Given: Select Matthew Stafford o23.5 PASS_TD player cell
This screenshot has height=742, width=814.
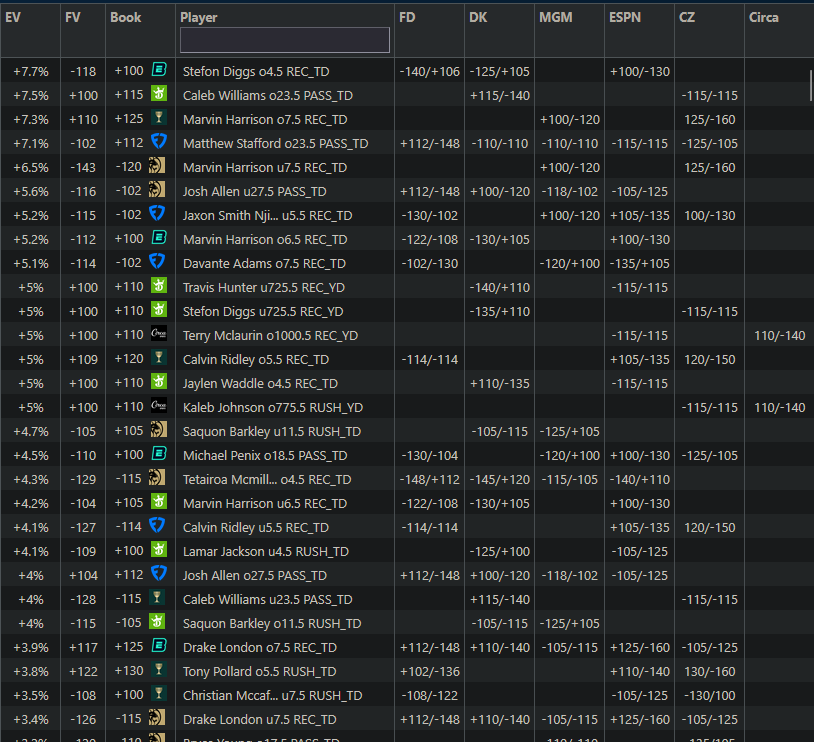Looking at the screenshot, I should click(285, 143).
